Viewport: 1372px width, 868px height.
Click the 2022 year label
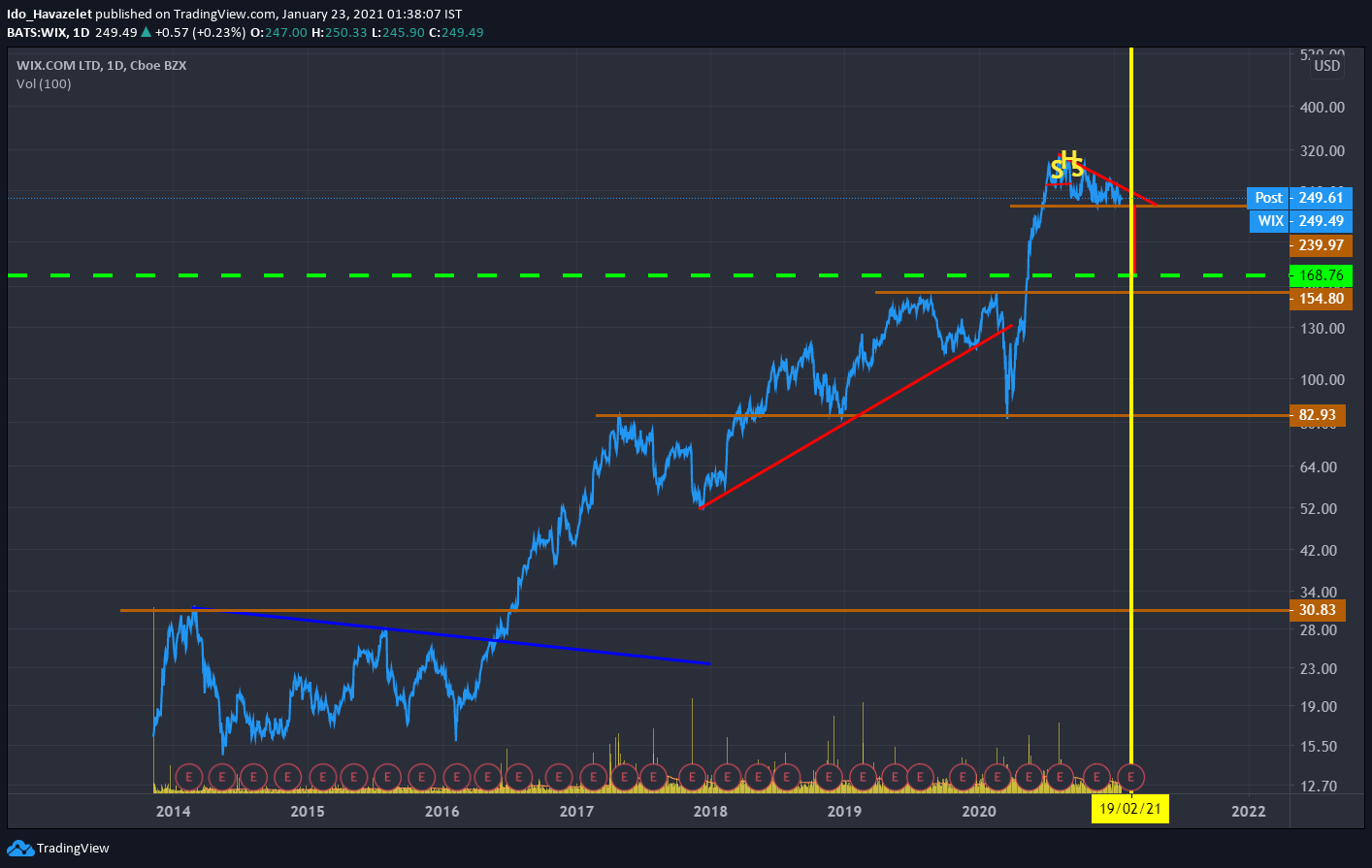(x=1249, y=811)
